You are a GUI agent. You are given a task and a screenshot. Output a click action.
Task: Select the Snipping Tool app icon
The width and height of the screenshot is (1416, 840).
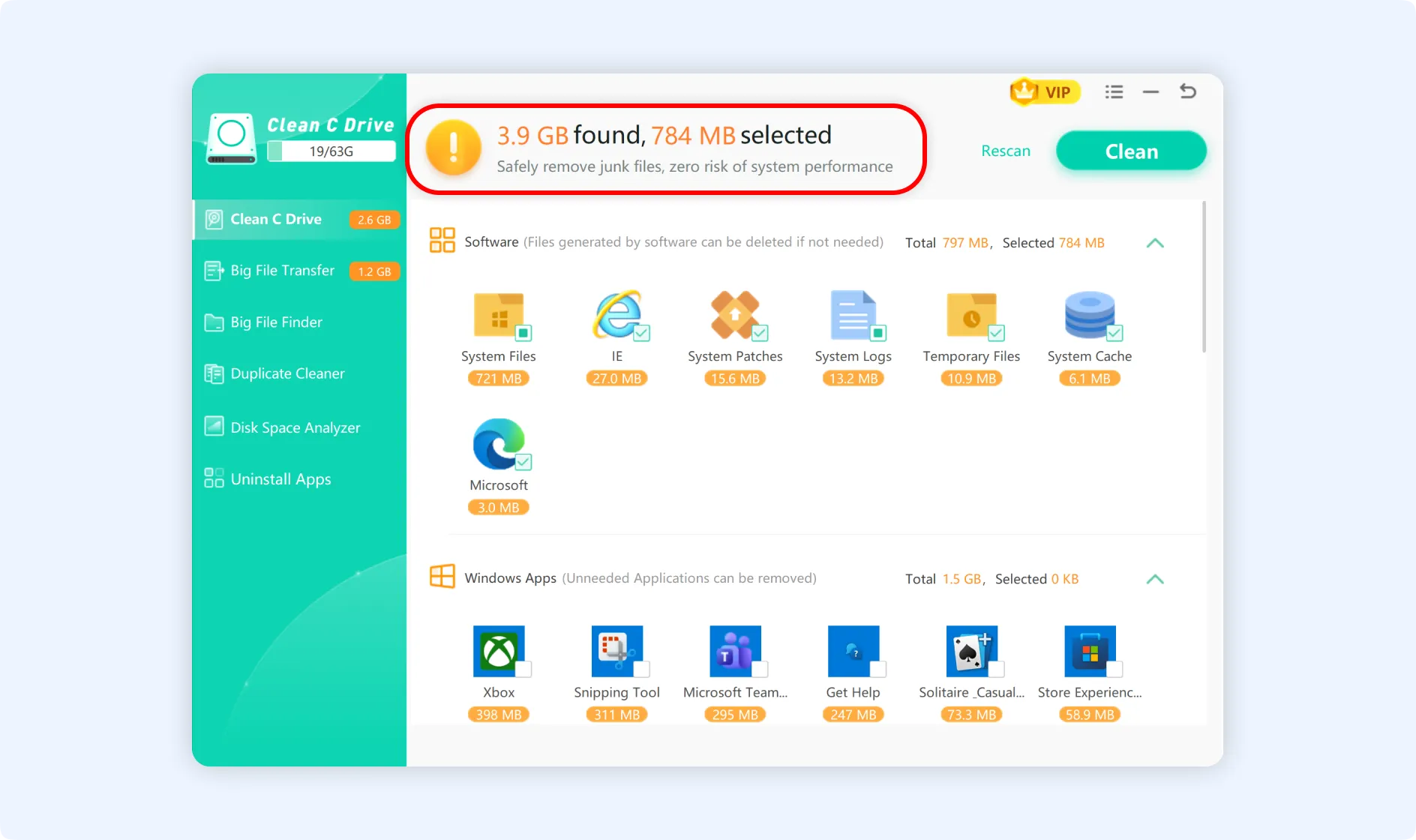pyautogui.click(x=616, y=651)
